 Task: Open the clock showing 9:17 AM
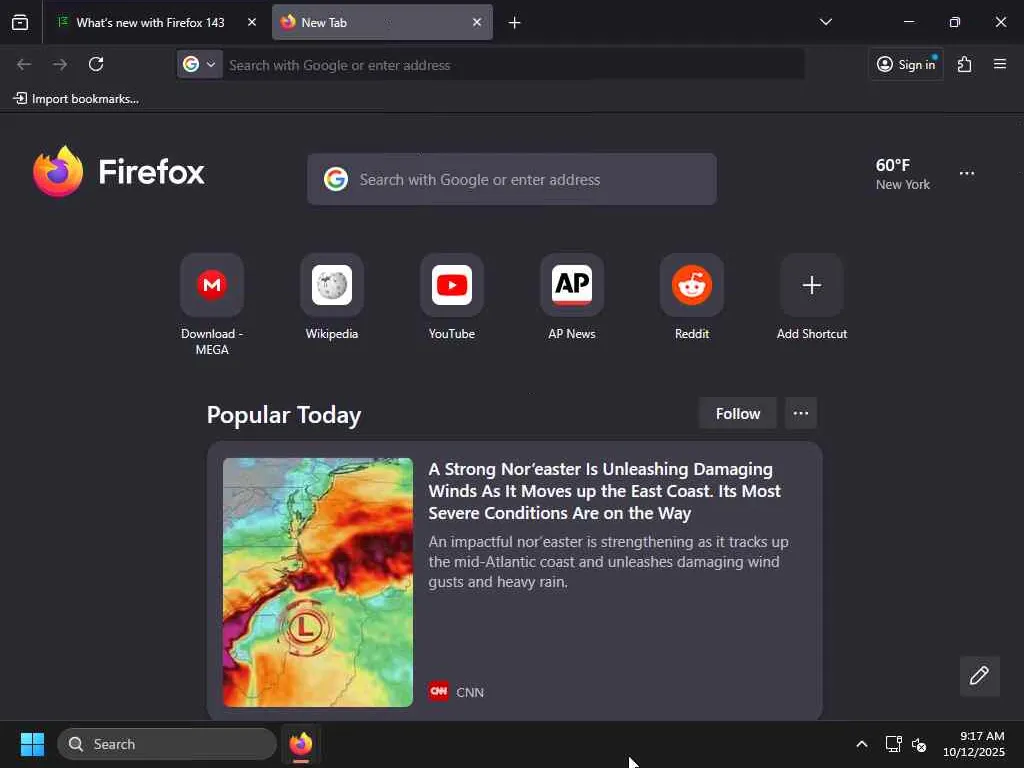[x=974, y=744]
